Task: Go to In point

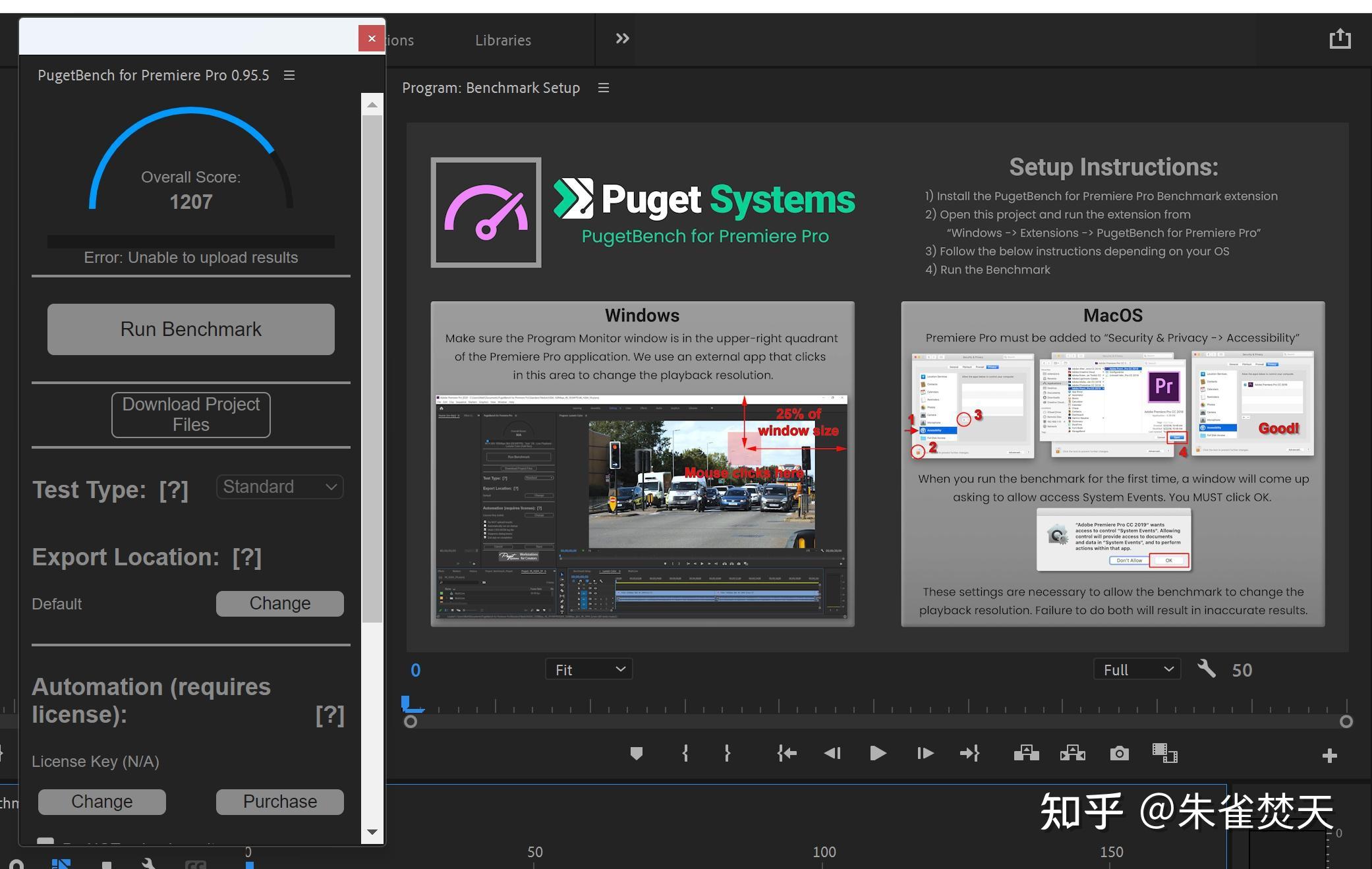Action: point(787,753)
